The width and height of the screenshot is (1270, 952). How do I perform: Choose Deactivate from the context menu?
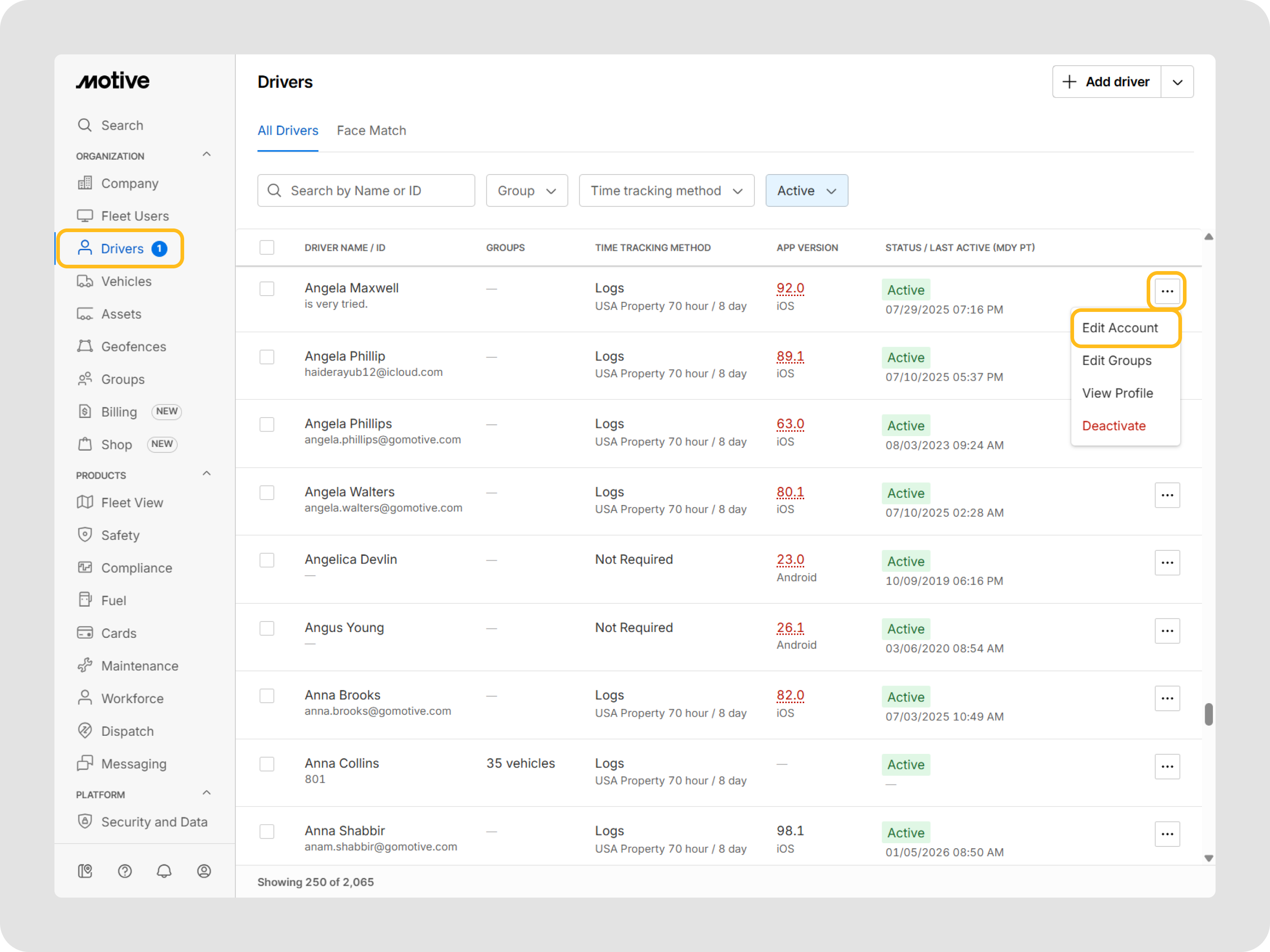[1113, 426]
